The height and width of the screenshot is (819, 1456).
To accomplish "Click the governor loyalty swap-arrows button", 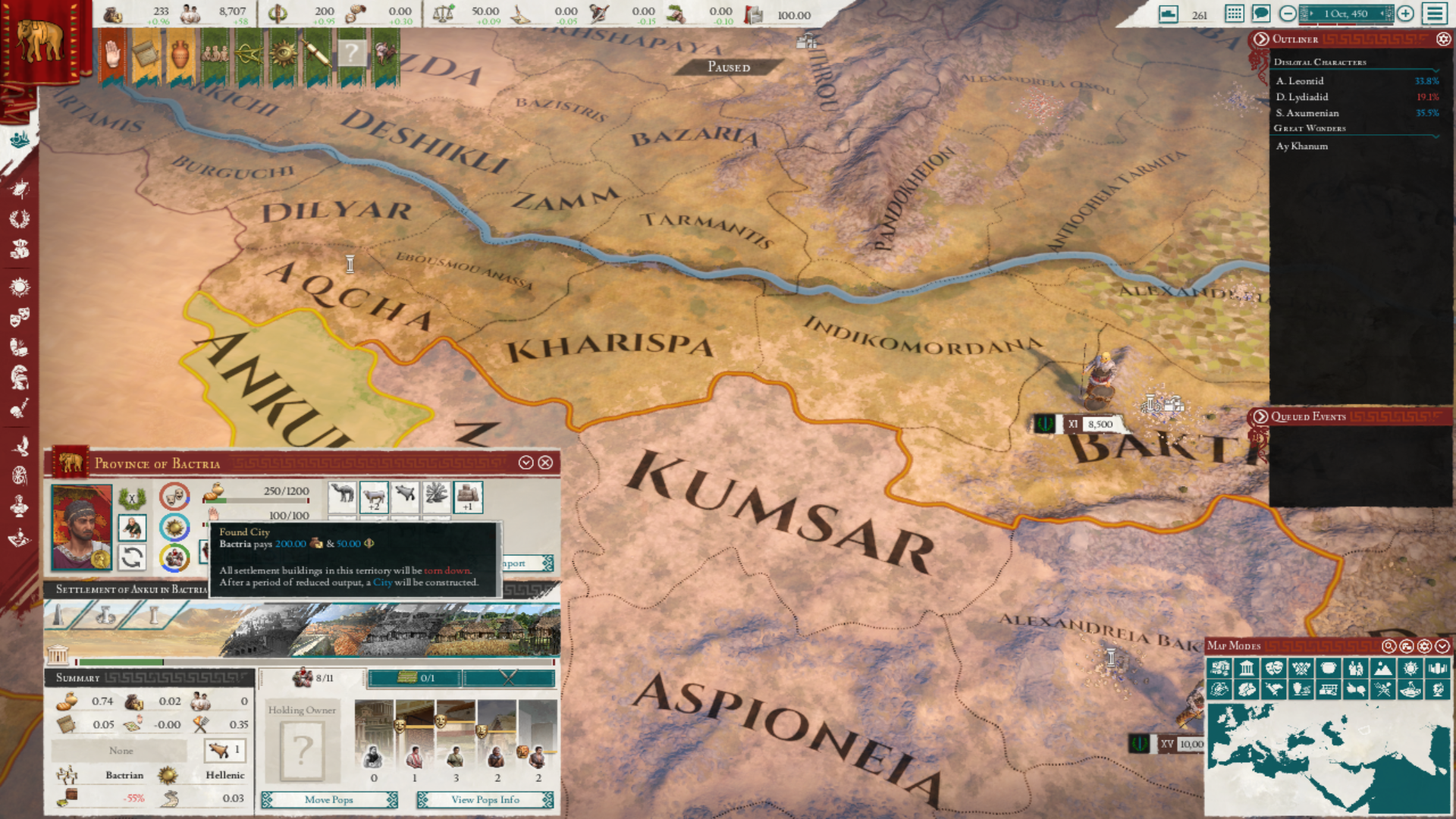I will [x=132, y=558].
